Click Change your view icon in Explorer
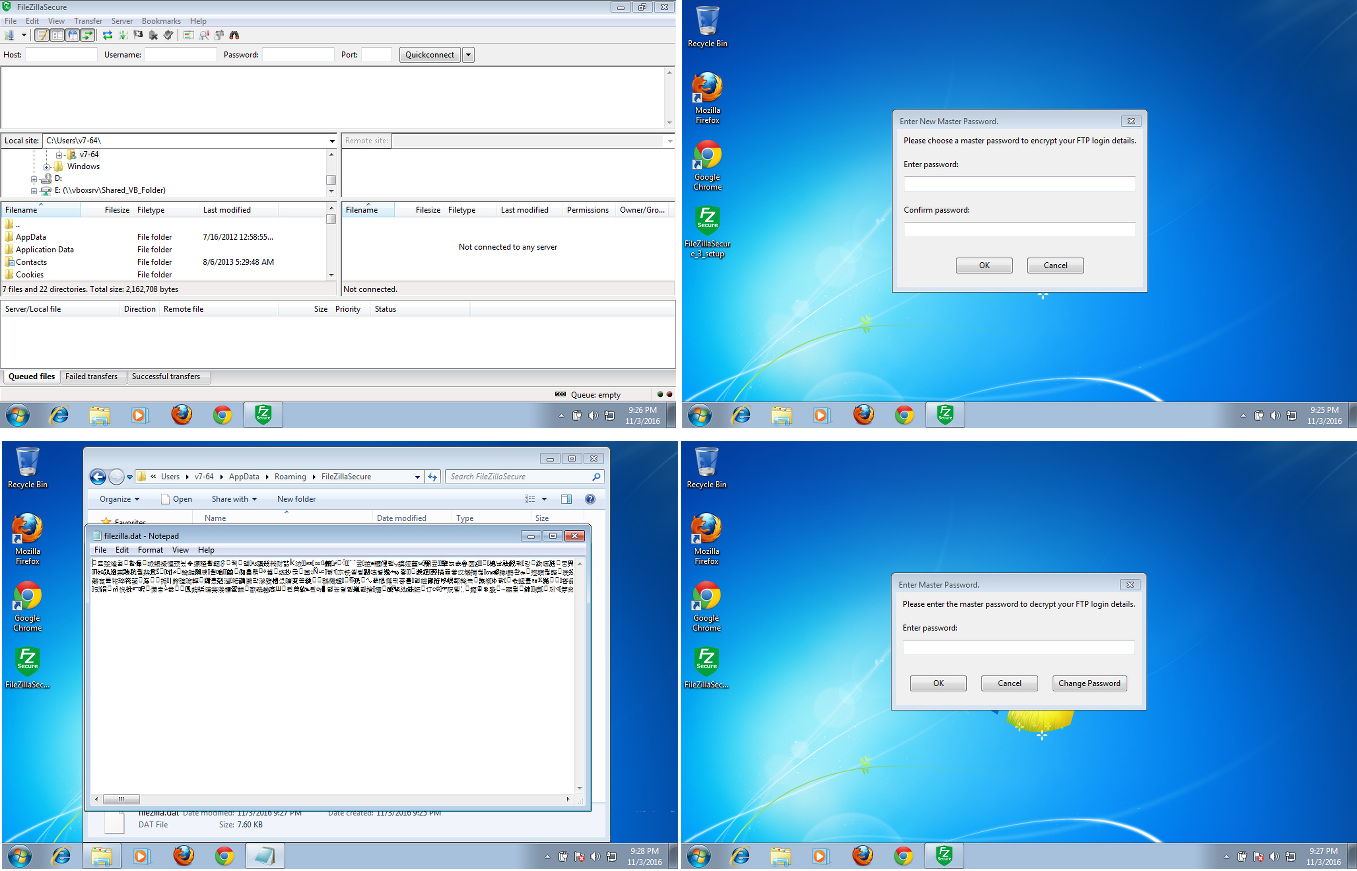 point(530,499)
